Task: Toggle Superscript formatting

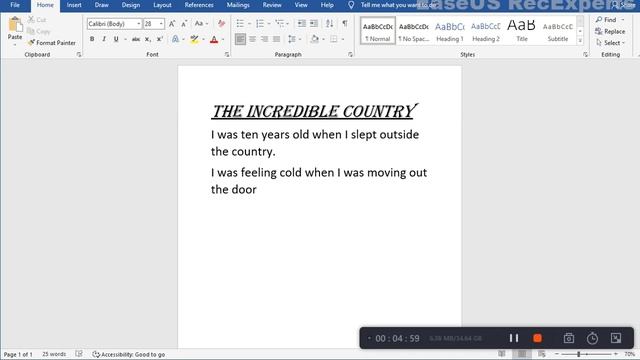Action: point(160,39)
